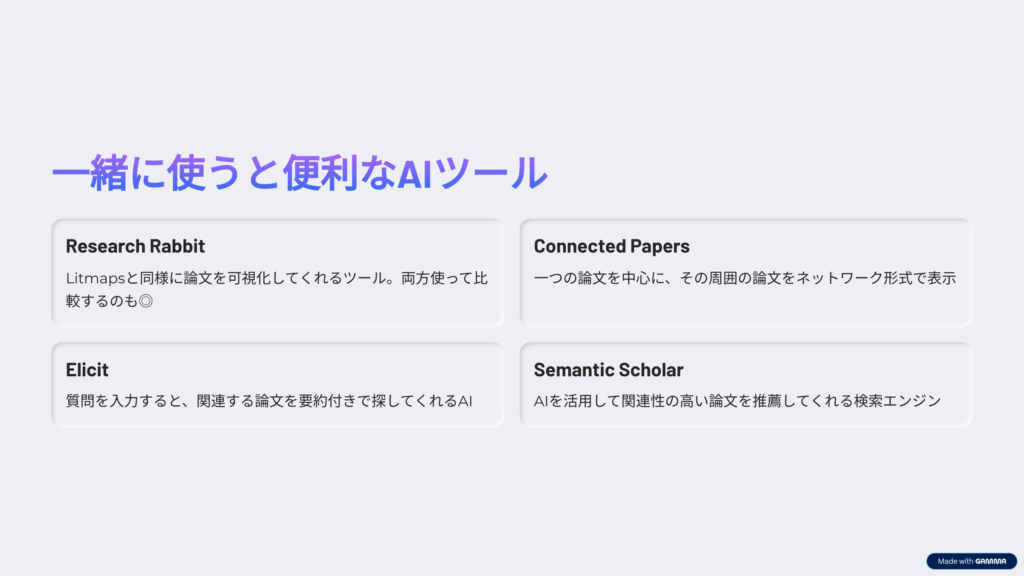Click the AI text ending Elicit description
The width and height of the screenshot is (1024, 576).
click(465, 401)
